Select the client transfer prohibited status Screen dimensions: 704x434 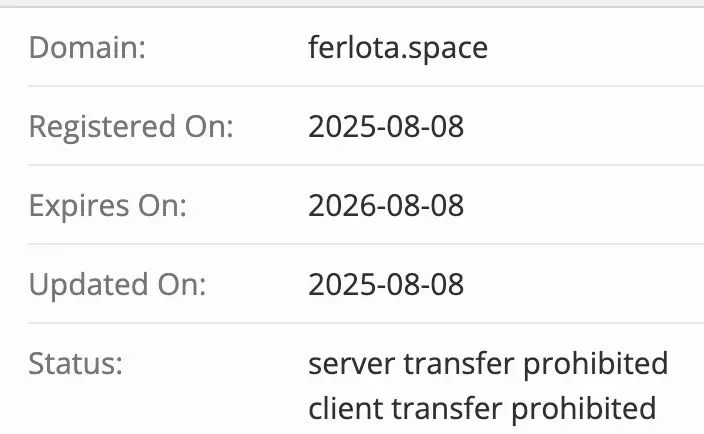point(482,408)
